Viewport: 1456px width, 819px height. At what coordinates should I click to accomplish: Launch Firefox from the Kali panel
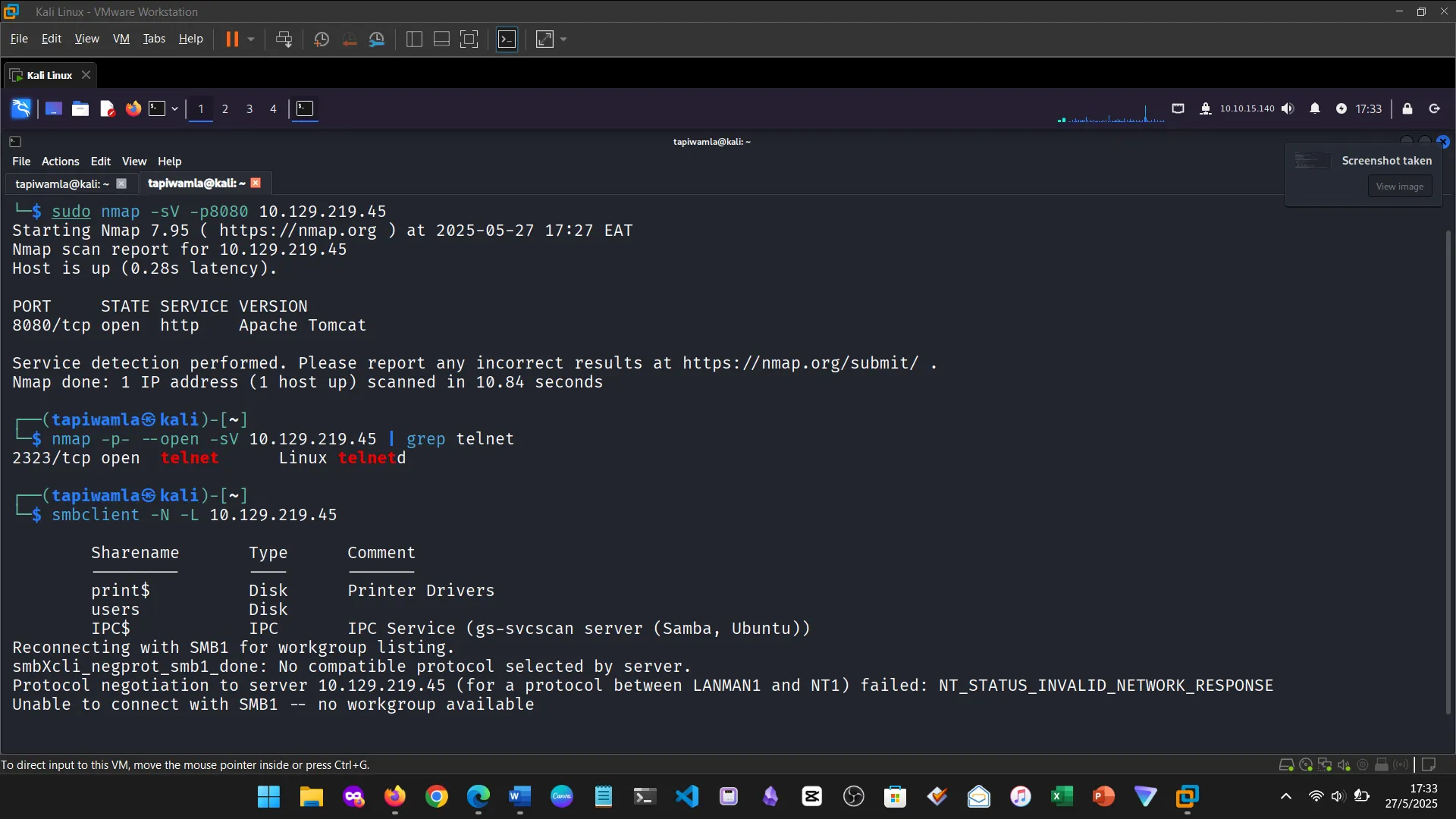(133, 108)
